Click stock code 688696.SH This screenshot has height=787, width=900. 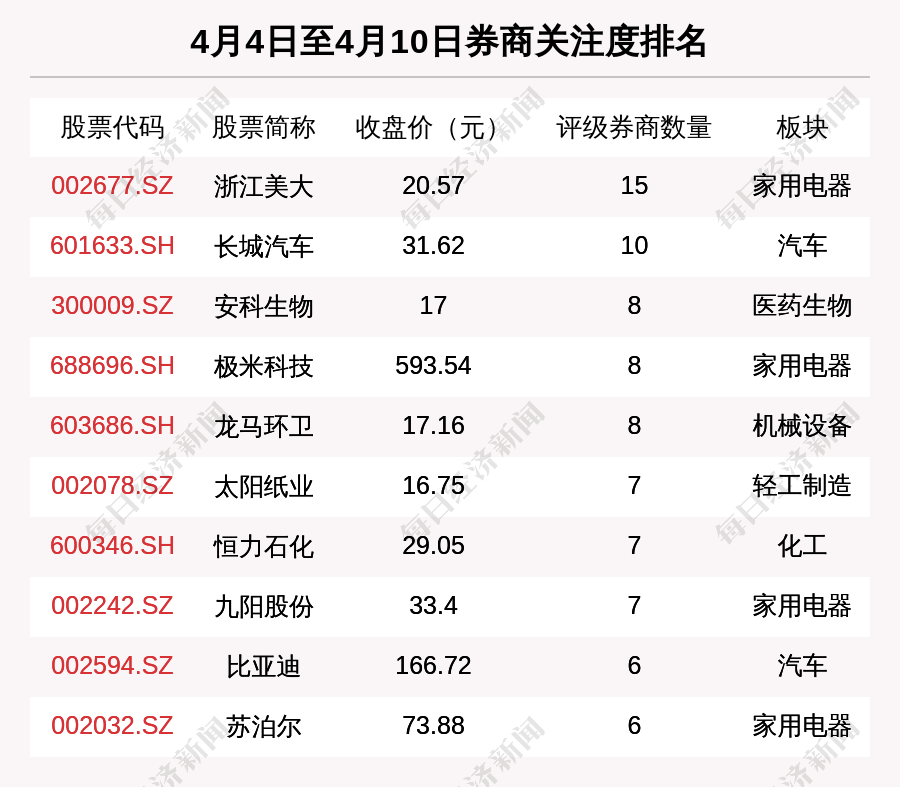click(112, 366)
